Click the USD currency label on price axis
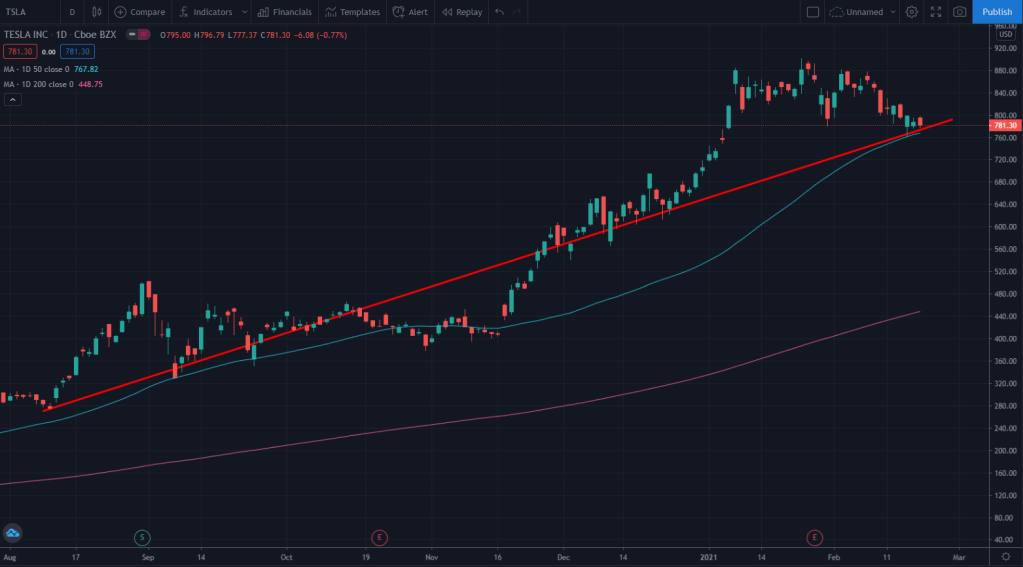This screenshot has height=567, width=1023. click(1003, 33)
